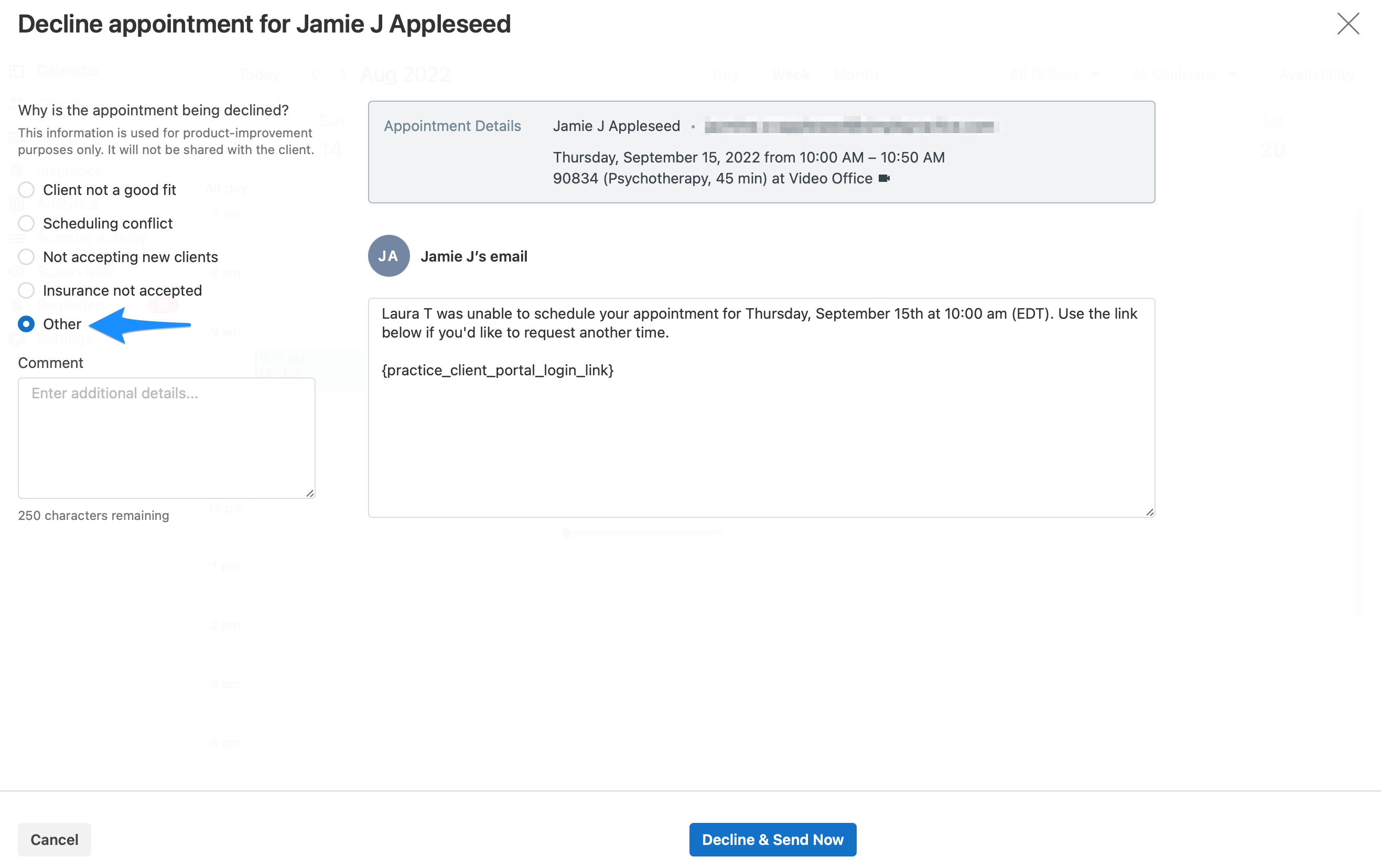Click Decline & Send Now
This screenshot has height=868, width=1381.
tap(772, 839)
